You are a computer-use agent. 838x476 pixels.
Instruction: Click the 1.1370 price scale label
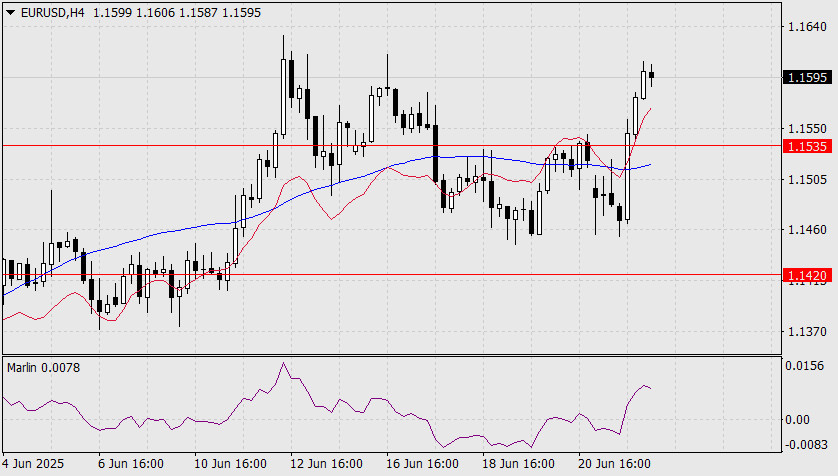[807, 332]
